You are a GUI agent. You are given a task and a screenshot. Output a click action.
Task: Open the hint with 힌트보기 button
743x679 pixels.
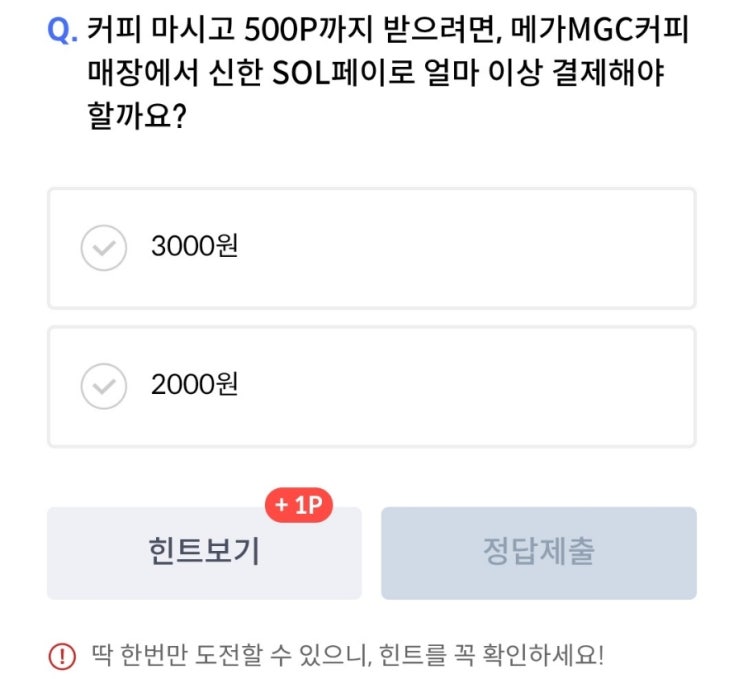click(204, 553)
